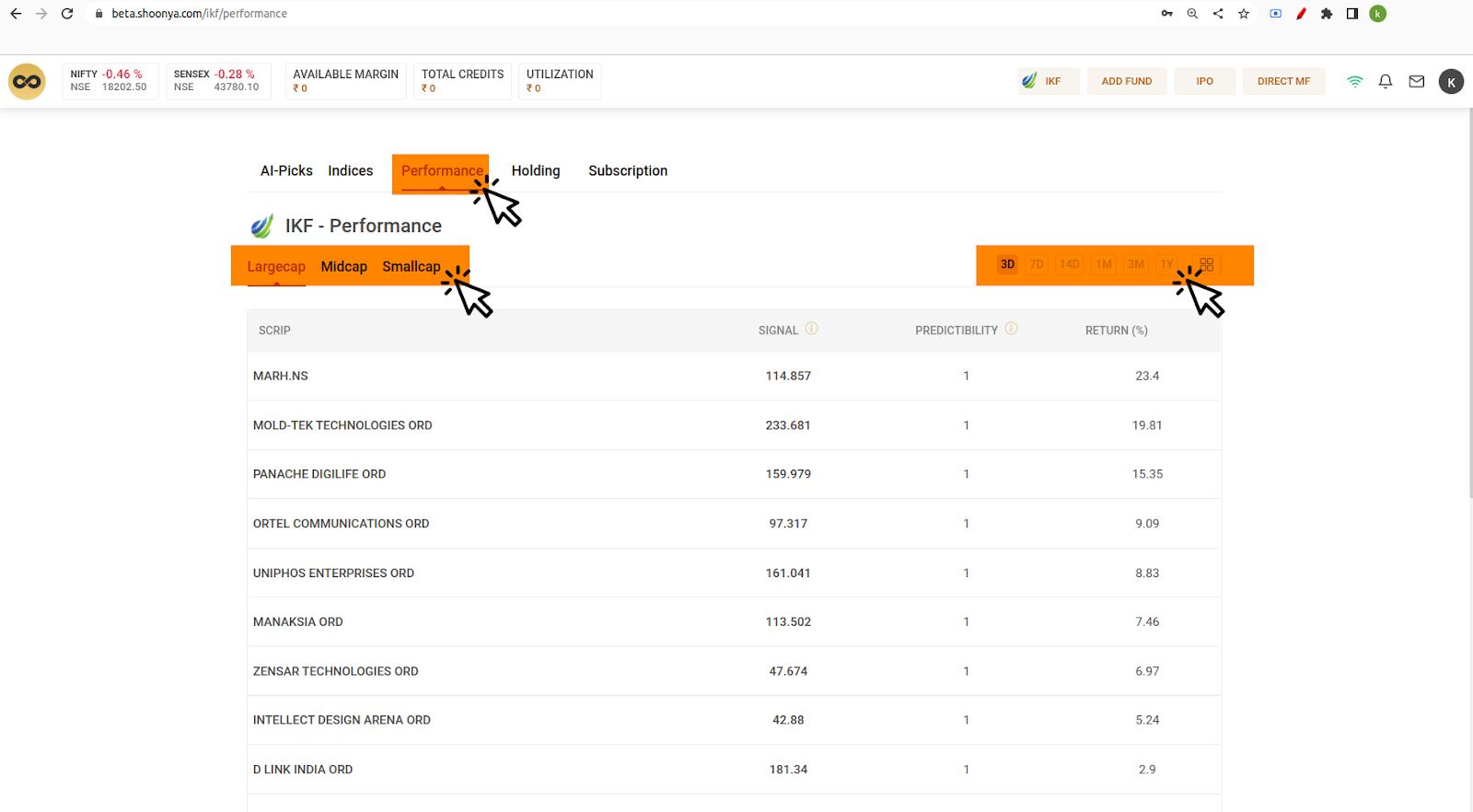Select ORTEL COMMUNICATIONS ORD scrip
Screen dimensions: 1473x812
pos(342,524)
